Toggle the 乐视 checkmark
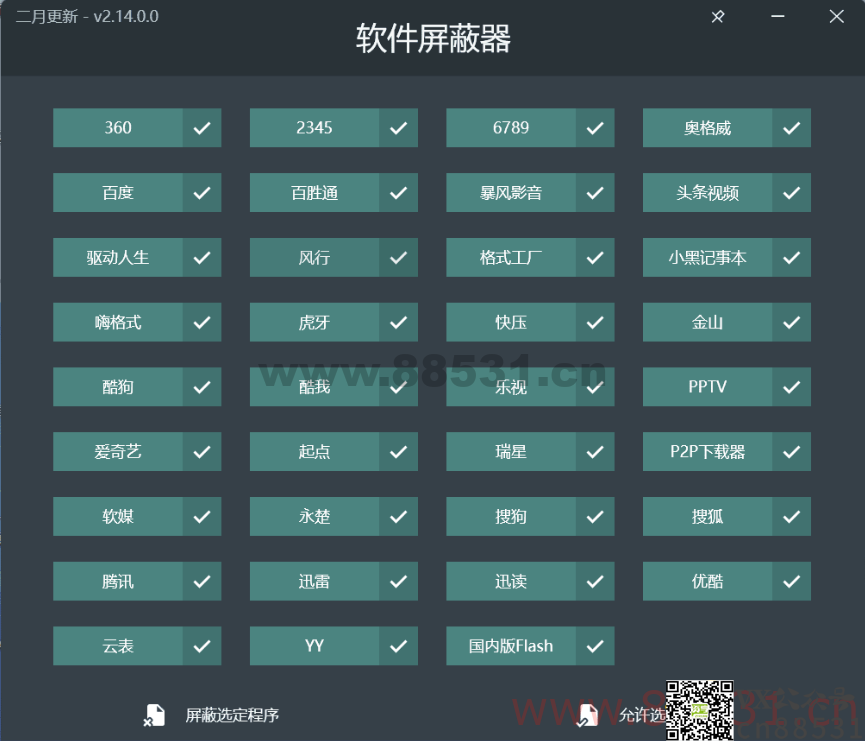The width and height of the screenshot is (865, 741). pyautogui.click(x=595, y=387)
